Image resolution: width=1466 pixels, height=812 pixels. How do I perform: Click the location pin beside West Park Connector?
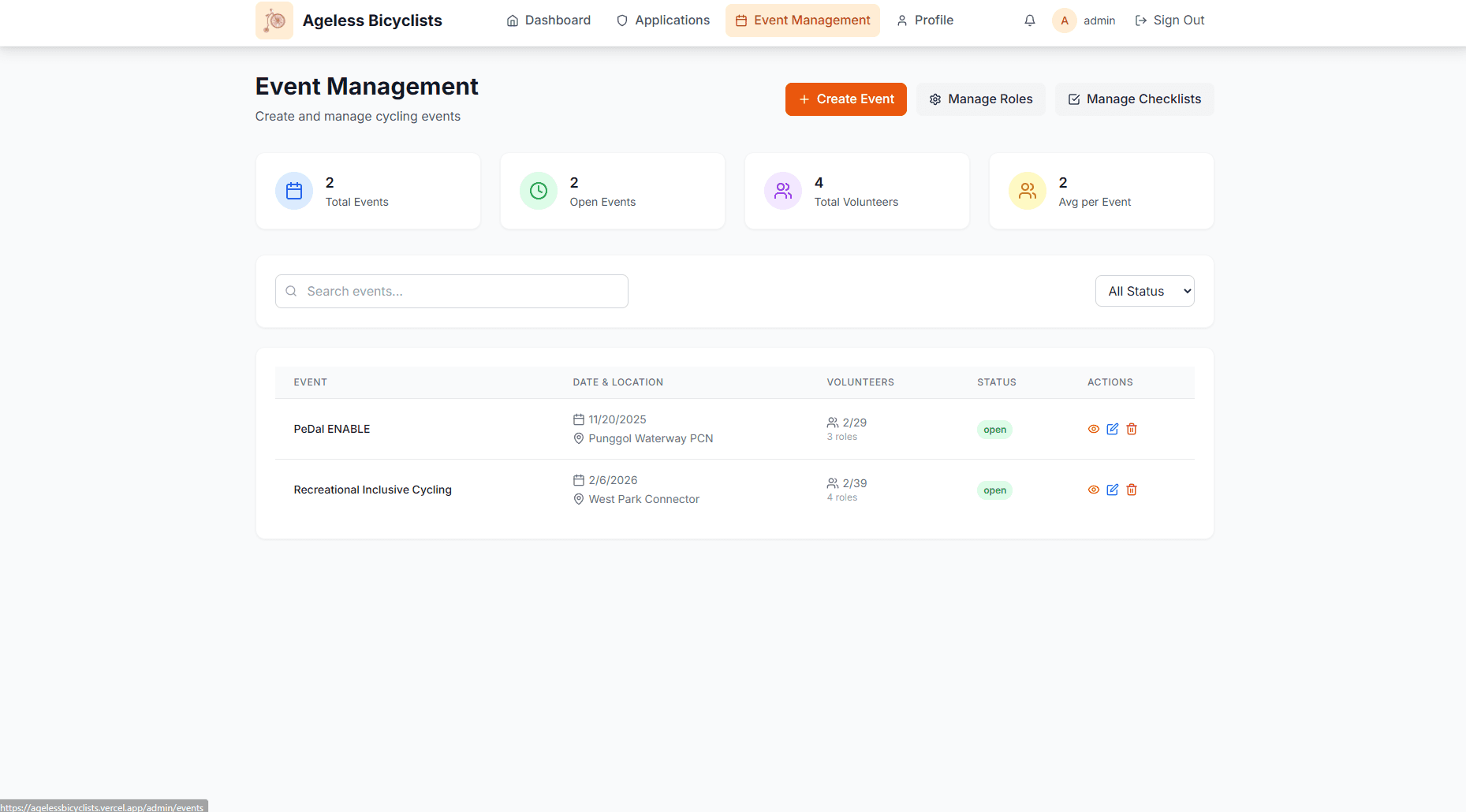[579, 499]
